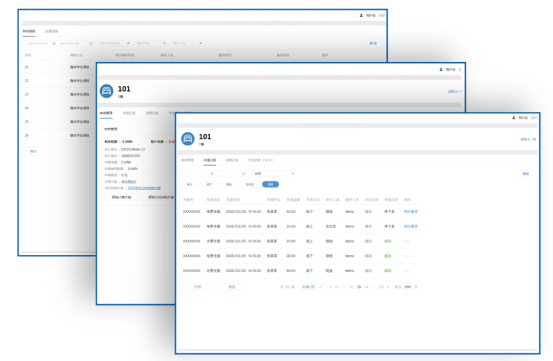Viewport: 553px width, 361px height.
Task: Click the user profile icon in the back window
Action: pos(361,16)
